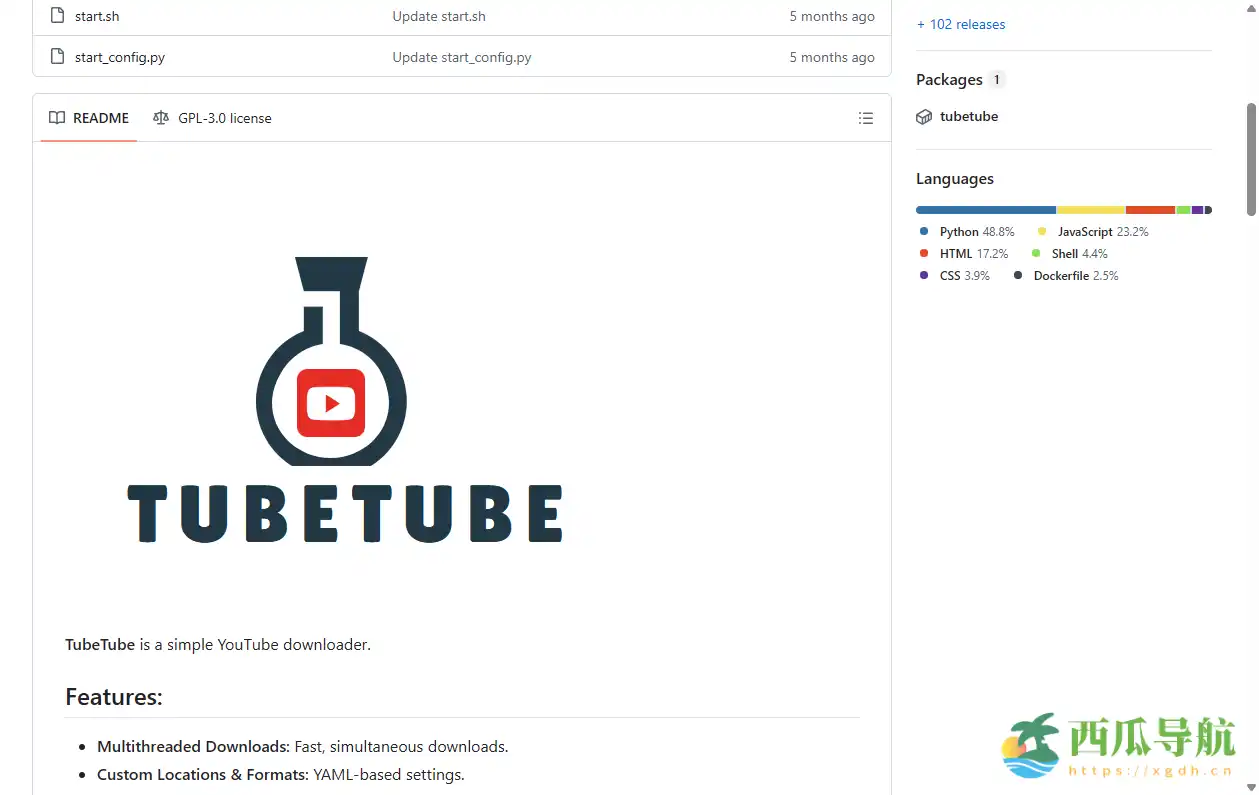This screenshot has height=795, width=1259.
Task: Open the GPL-3.0 license tab
Action: coord(224,117)
